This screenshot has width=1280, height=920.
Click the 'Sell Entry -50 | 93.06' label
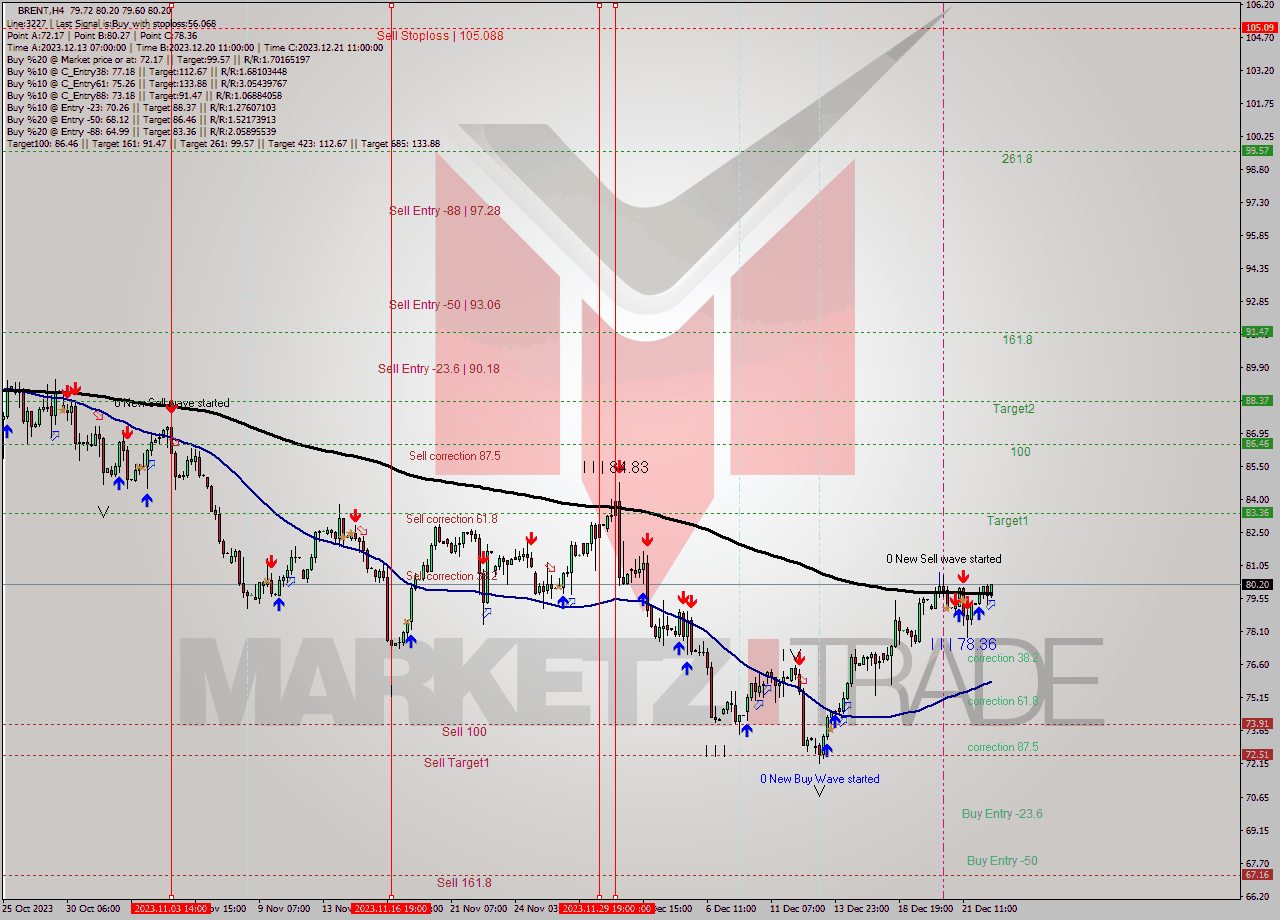pyautogui.click(x=445, y=304)
